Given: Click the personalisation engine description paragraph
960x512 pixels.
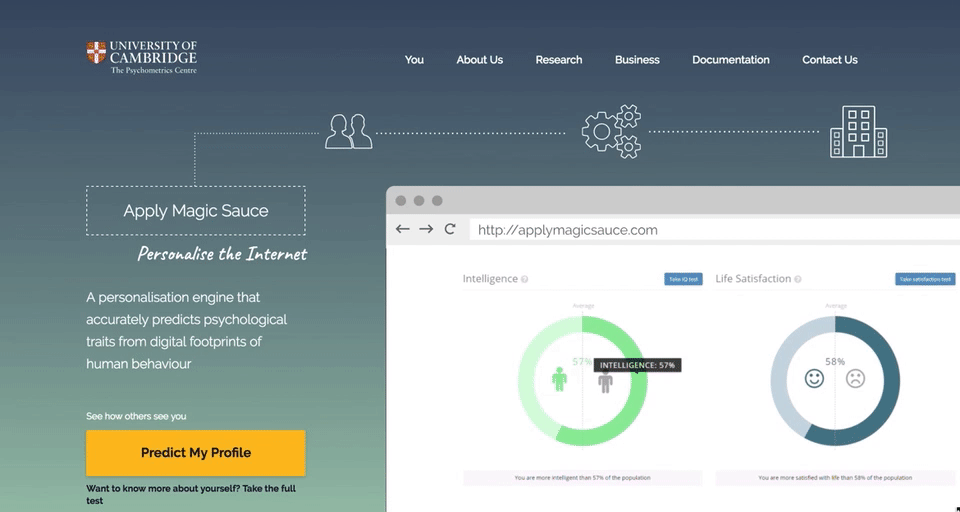Looking at the screenshot, I should click(x=187, y=331).
